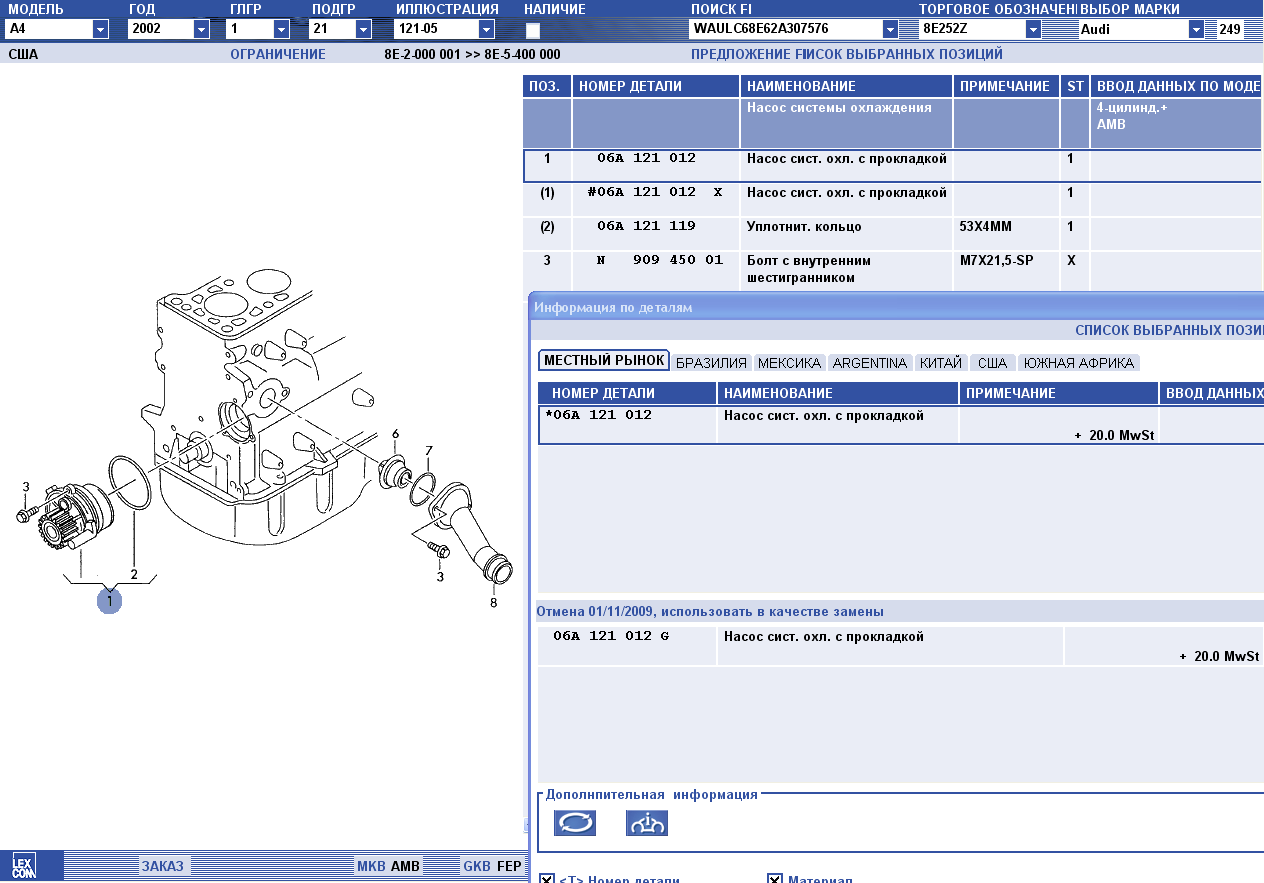Toggle the НАЛИЧИЕ checkbox
The height and width of the screenshot is (883, 1264).
pyautogui.click(x=533, y=31)
